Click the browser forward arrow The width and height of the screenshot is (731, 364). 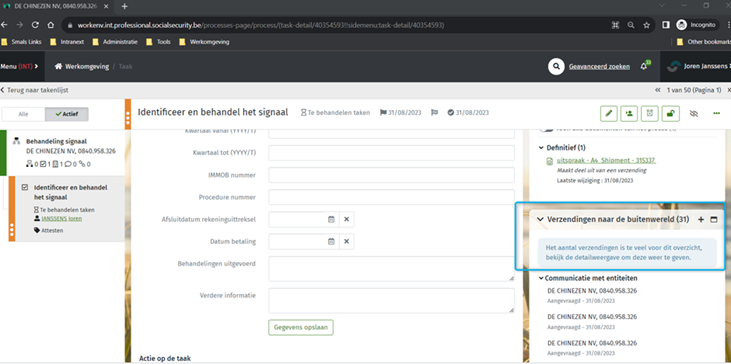[x=20, y=25]
